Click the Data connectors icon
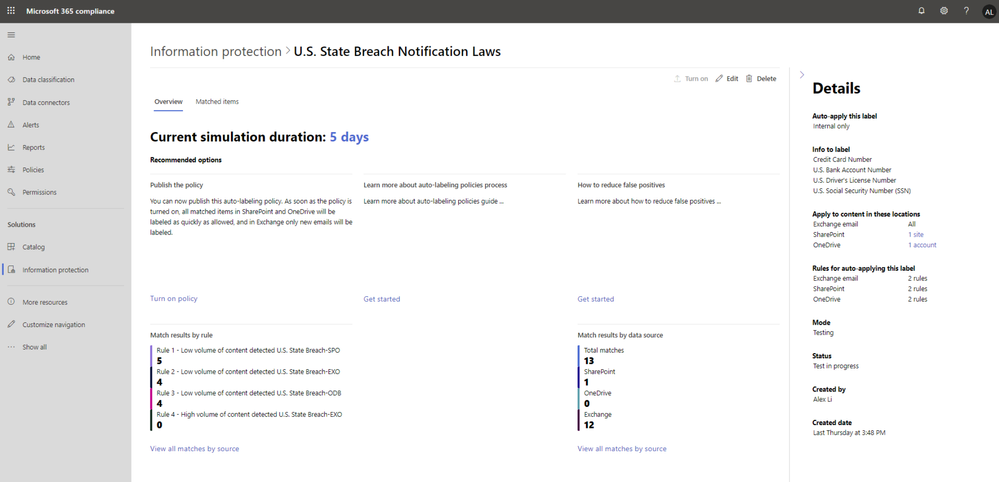The width and height of the screenshot is (999, 482). point(11,102)
